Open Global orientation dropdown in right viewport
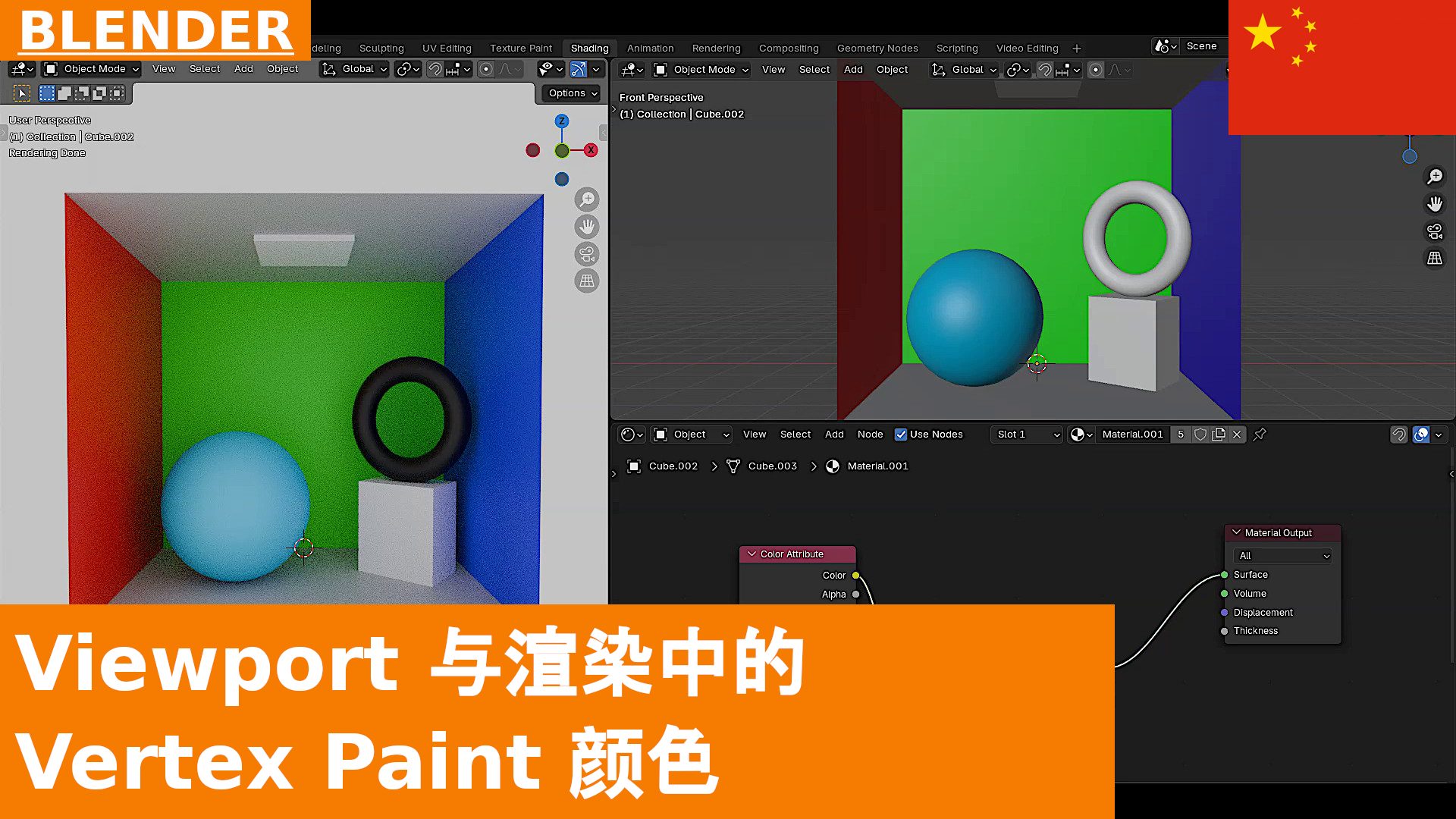Image resolution: width=1456 pixels, height=819 pixels. 964,70
